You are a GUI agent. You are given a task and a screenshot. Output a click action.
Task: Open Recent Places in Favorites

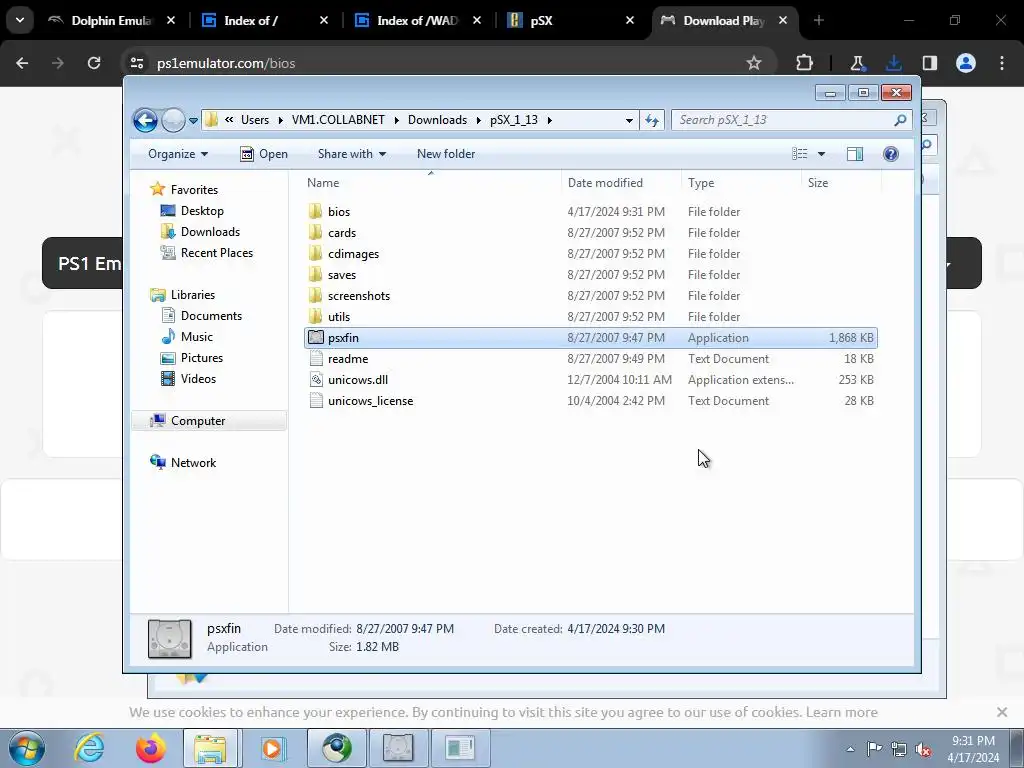[216, 253]
